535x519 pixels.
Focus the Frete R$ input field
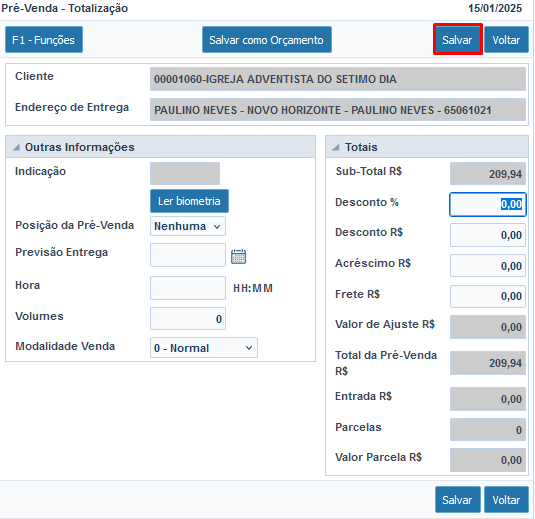[x=488, y=296]
